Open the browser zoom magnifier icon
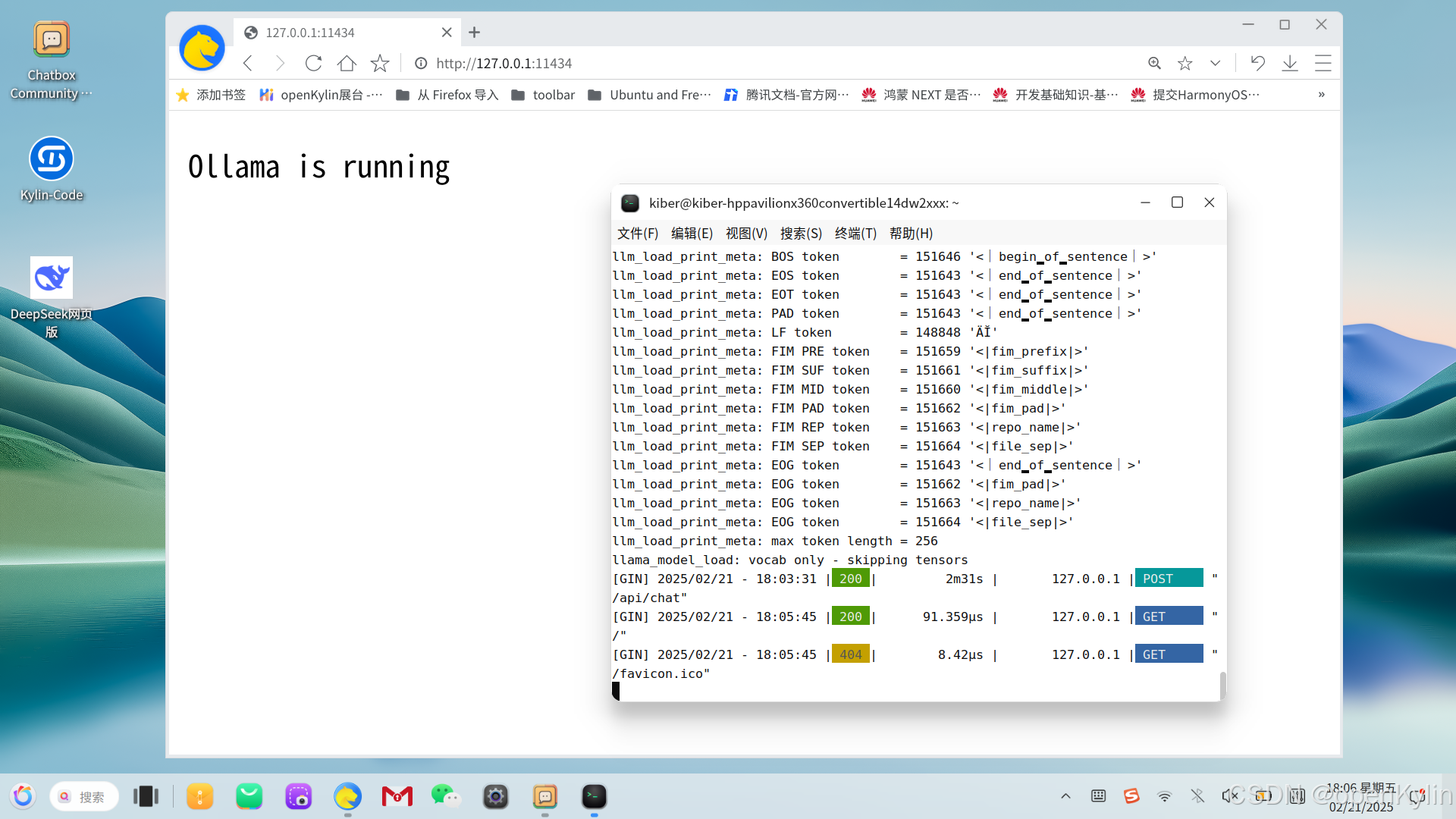Viewport: 1456px width, 819px height. coord(1154,64)
